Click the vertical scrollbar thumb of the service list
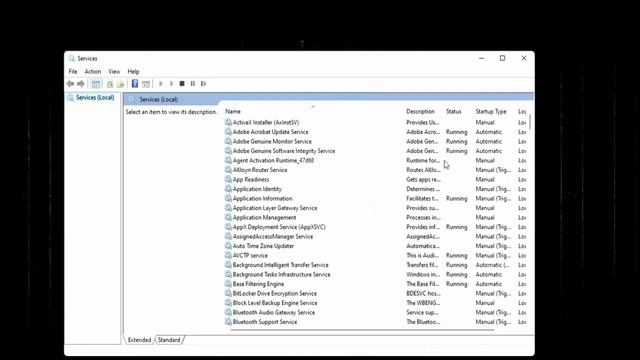This screenshot has height=360, width=640. pos(530,122)
